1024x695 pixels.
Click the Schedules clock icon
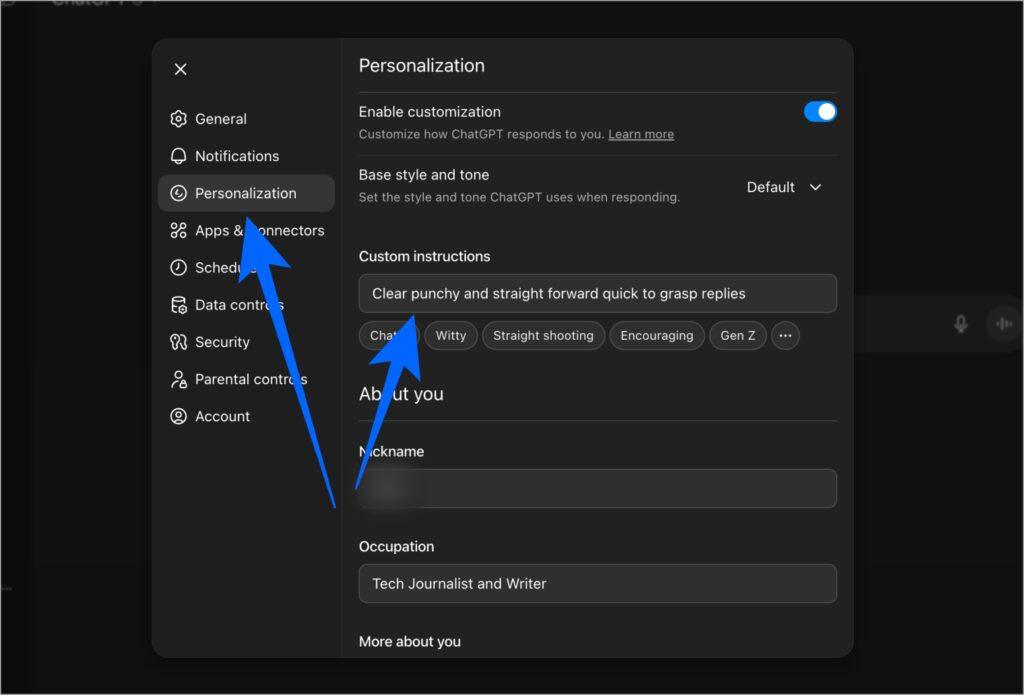pos(178,267)
